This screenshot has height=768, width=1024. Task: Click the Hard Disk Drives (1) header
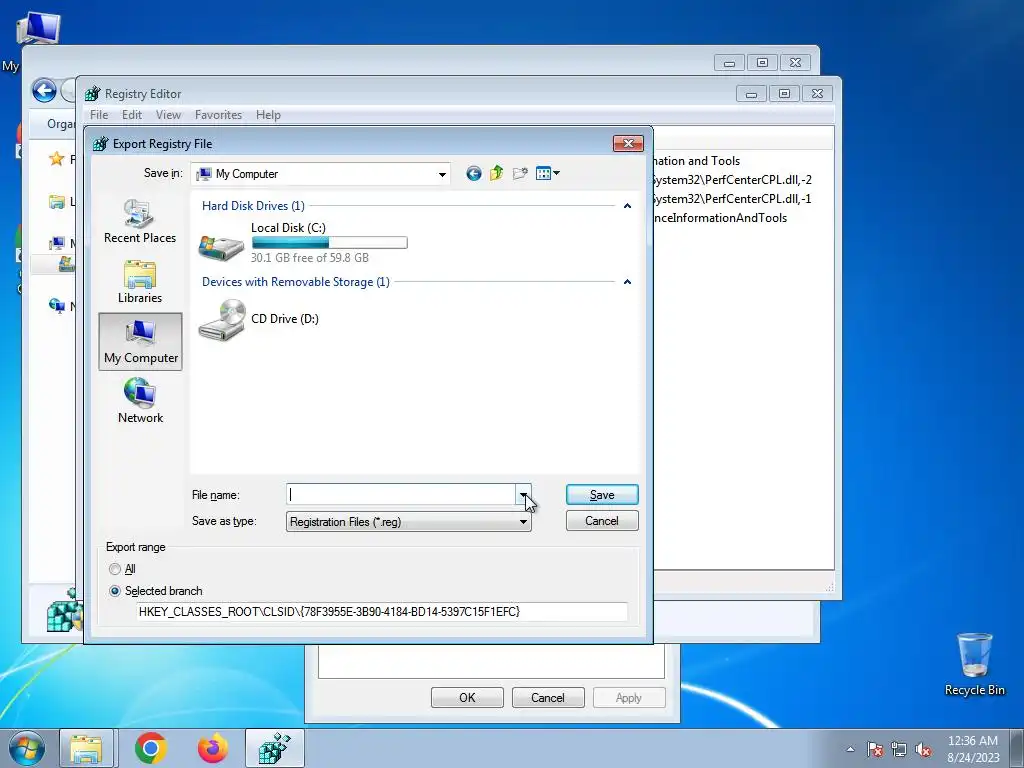coord(253,206)
